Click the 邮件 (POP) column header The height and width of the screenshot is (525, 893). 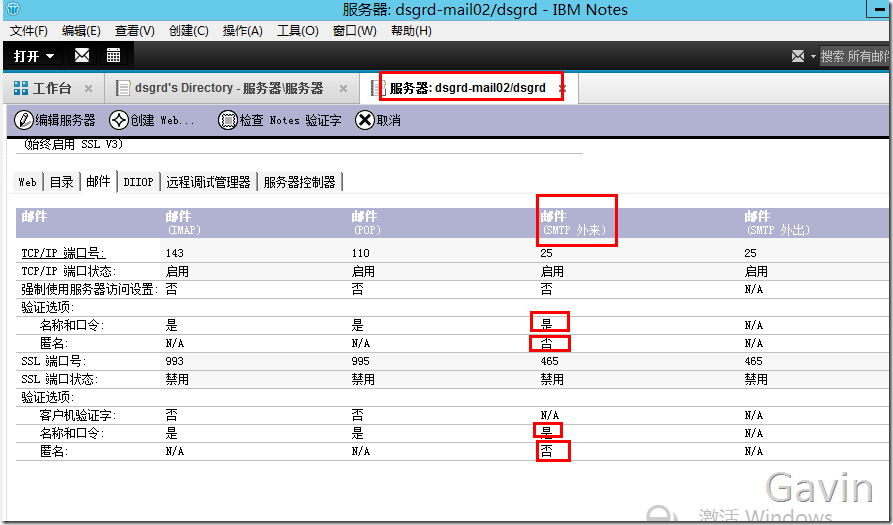click(x=366, y=223)
